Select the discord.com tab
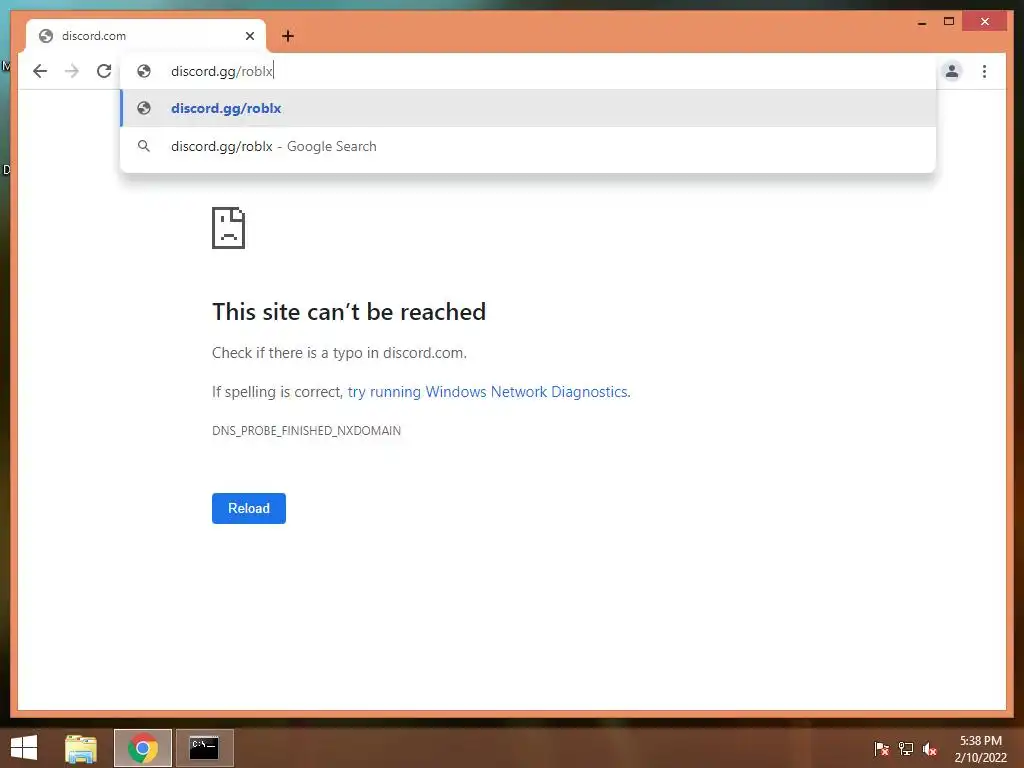Image resolution: width=1024 pixels, height=768 pixels. click(x=146, y=36)
